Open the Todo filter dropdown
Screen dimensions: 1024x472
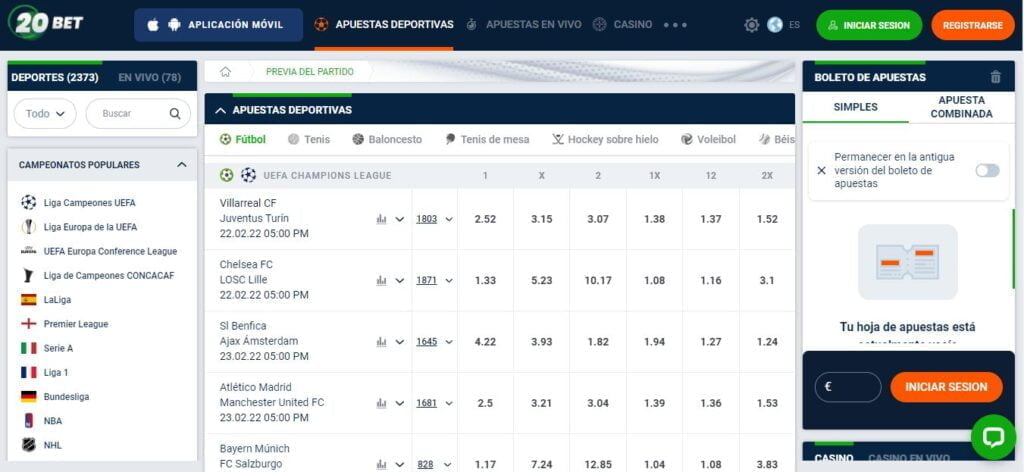pos(45,114)
